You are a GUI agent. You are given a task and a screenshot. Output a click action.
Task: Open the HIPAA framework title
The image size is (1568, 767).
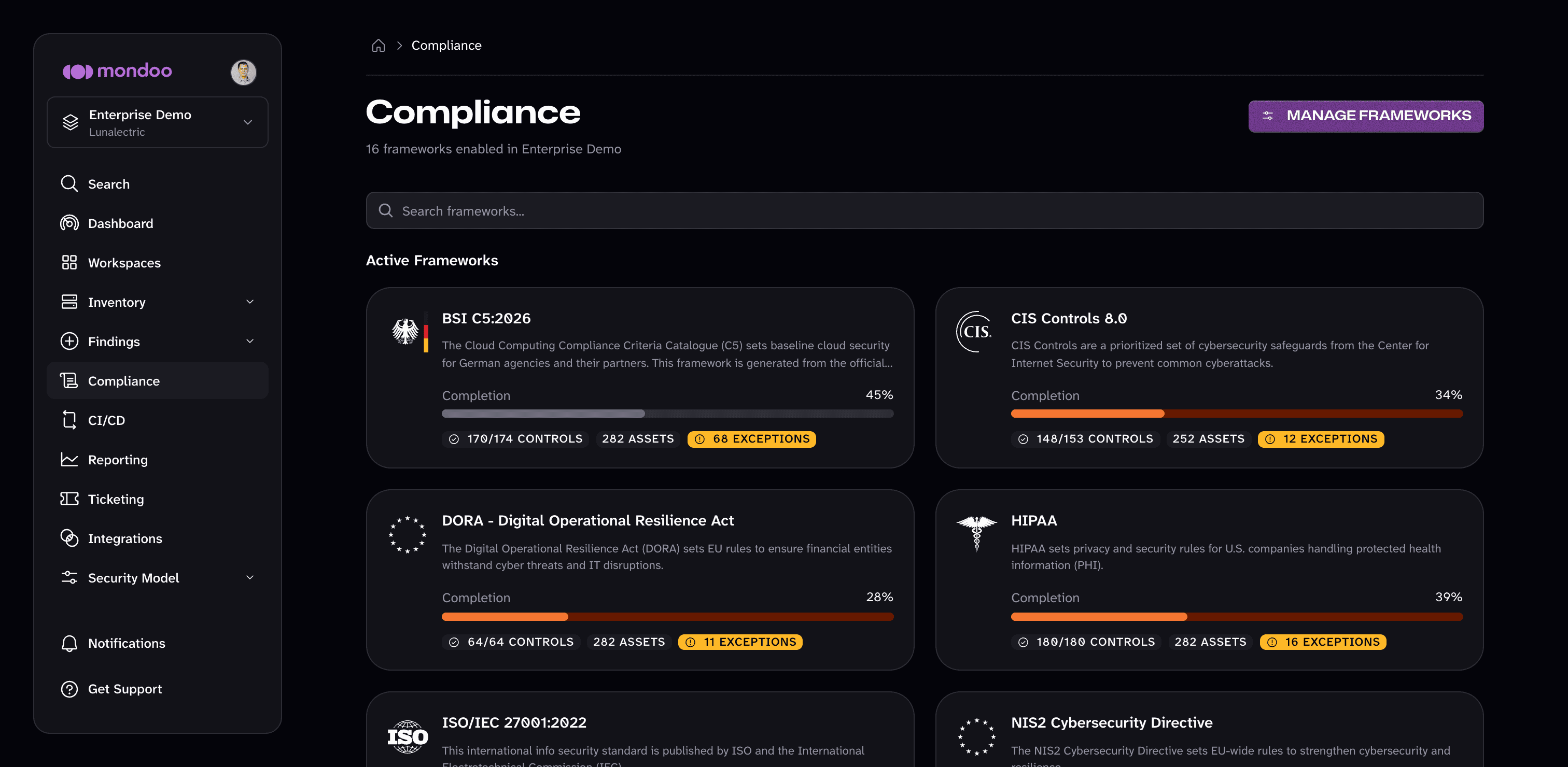[1033, 521]
